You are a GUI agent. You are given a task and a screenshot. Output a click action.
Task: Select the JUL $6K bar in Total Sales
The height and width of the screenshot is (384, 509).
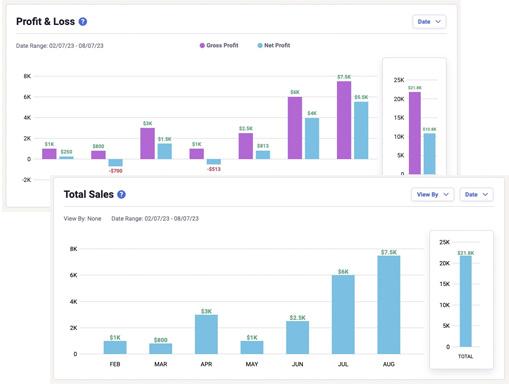click(343, 315)
